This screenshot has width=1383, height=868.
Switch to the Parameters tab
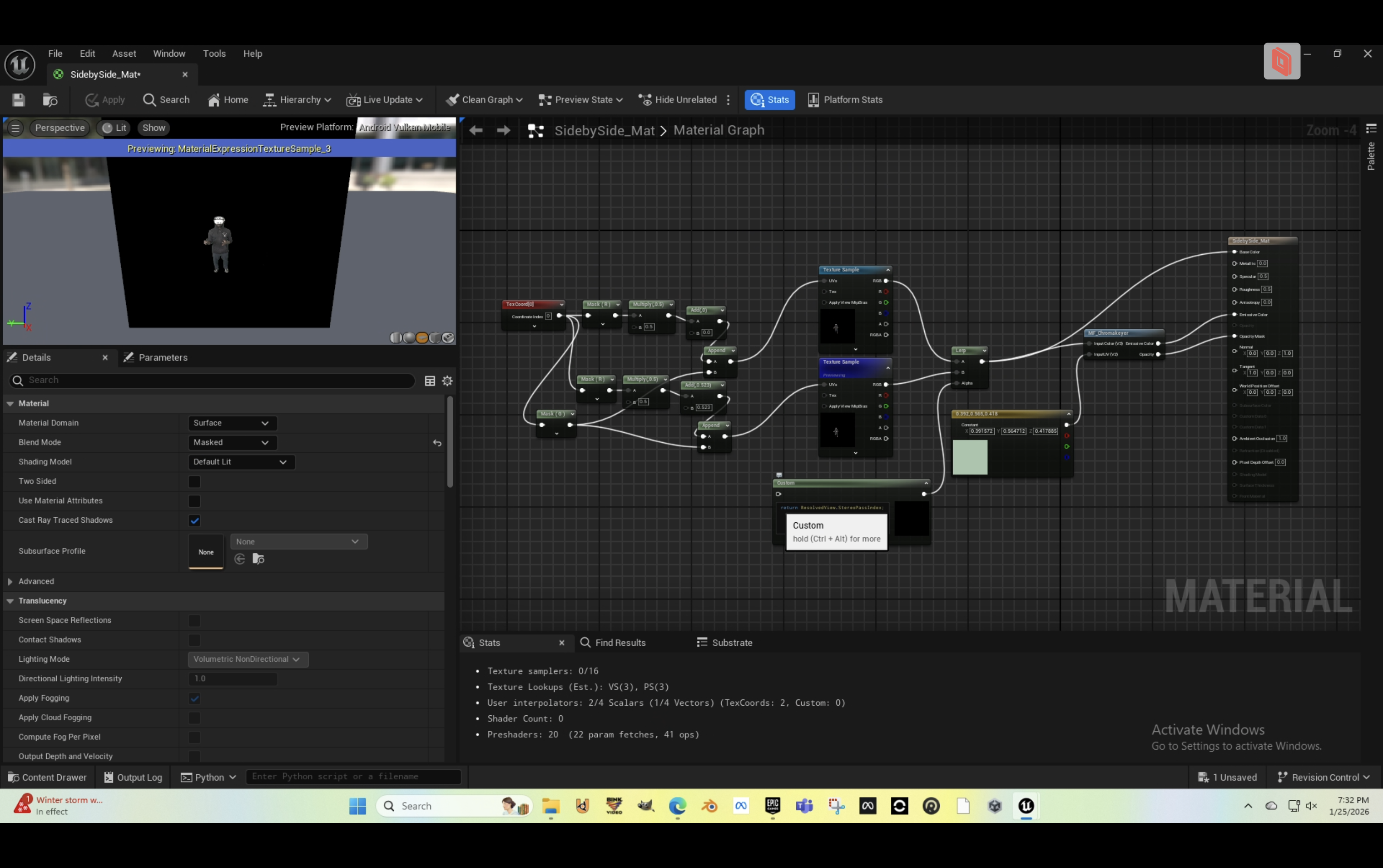tap(156, 358)
